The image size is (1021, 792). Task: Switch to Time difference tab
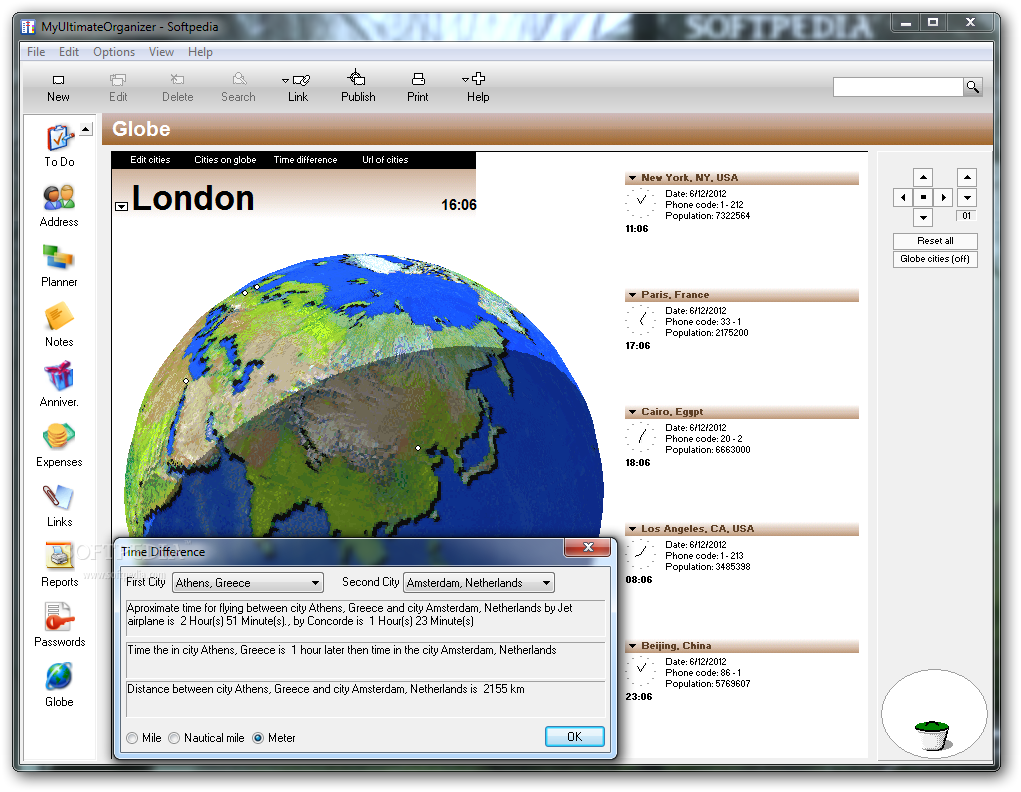[305, 160]
